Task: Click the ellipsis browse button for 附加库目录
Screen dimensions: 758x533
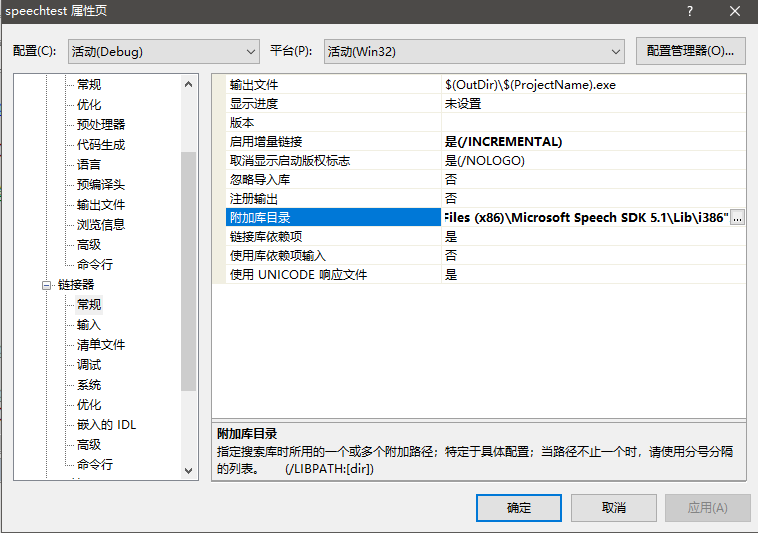Action: pyautogui.click(x=738, y=218)
